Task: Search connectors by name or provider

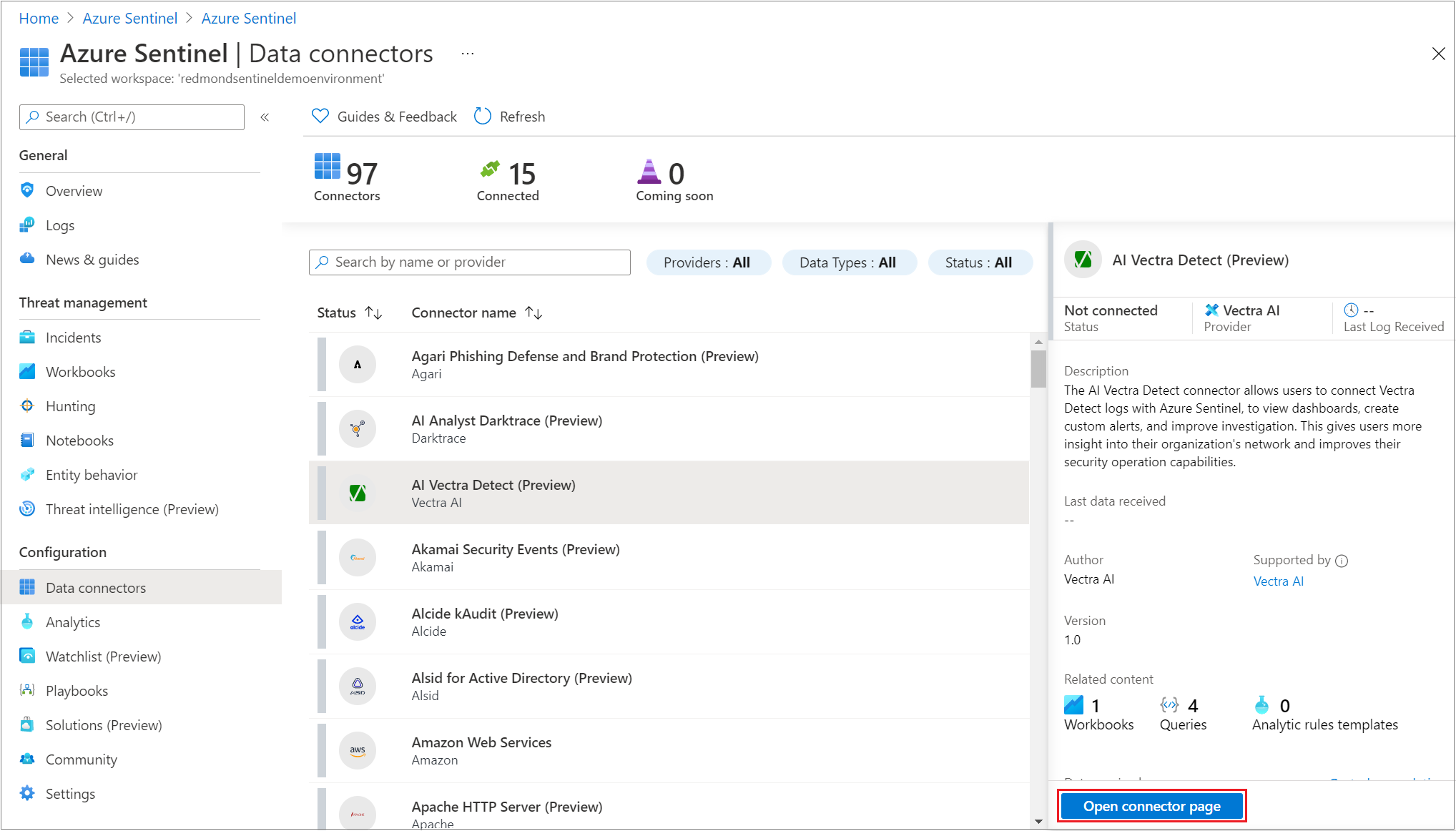Action: 469,262
